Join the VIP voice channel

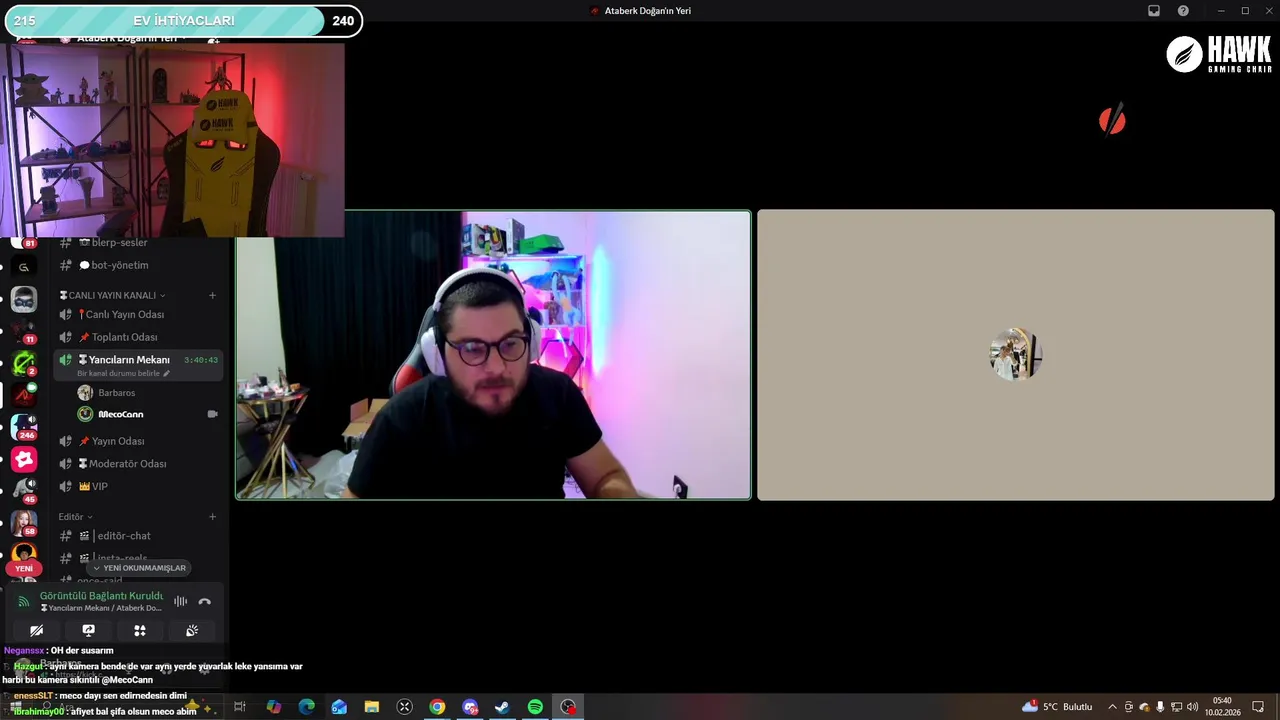click(138, 486)
